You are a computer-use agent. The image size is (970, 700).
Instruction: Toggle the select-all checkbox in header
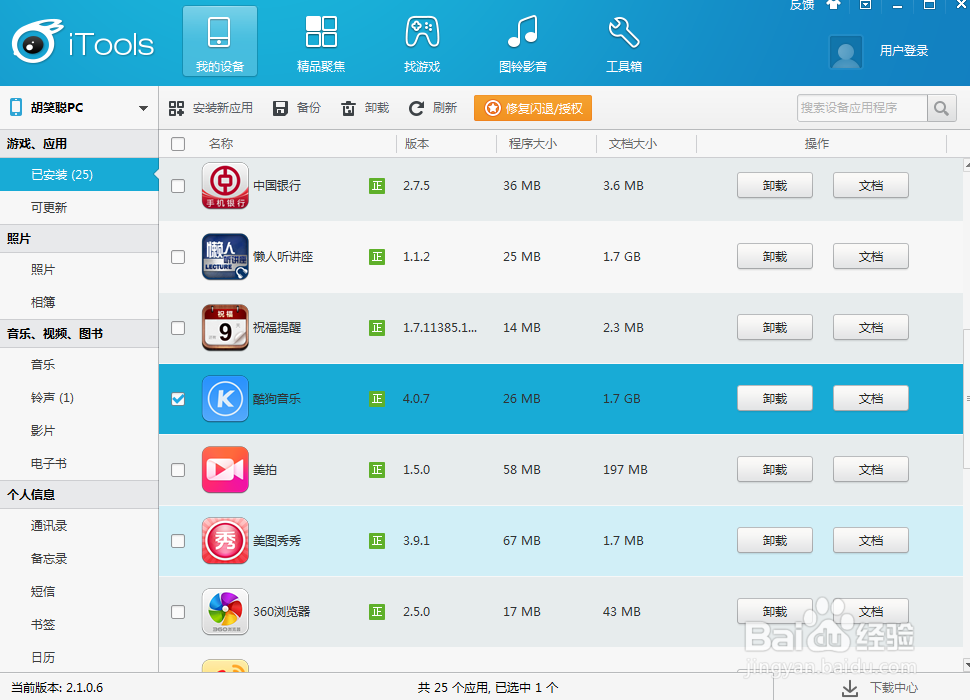(178, 143)
